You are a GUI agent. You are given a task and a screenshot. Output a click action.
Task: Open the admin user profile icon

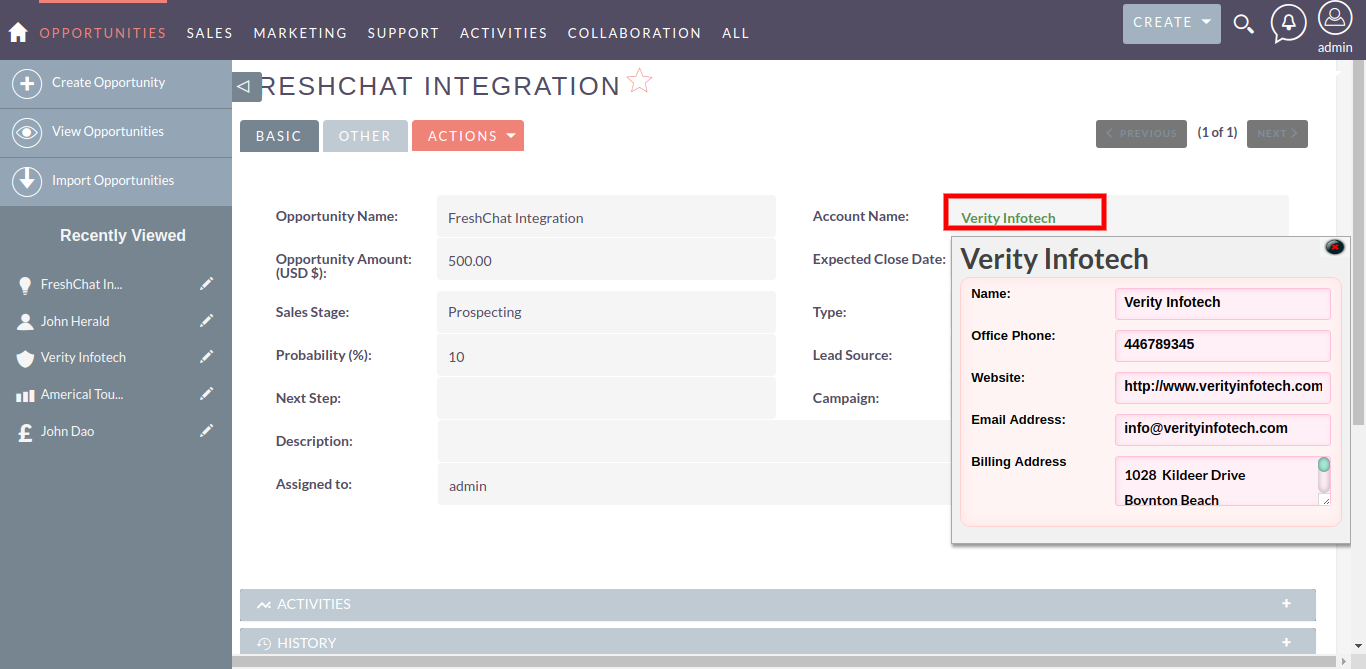coord(1335,18)
